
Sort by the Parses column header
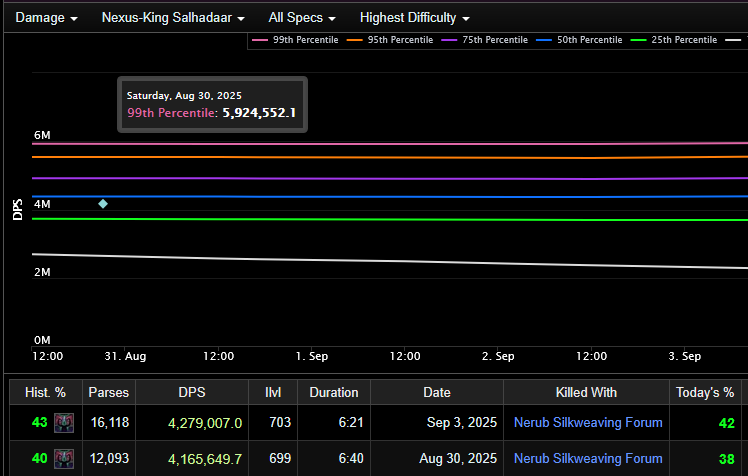(x=108, y=393)
